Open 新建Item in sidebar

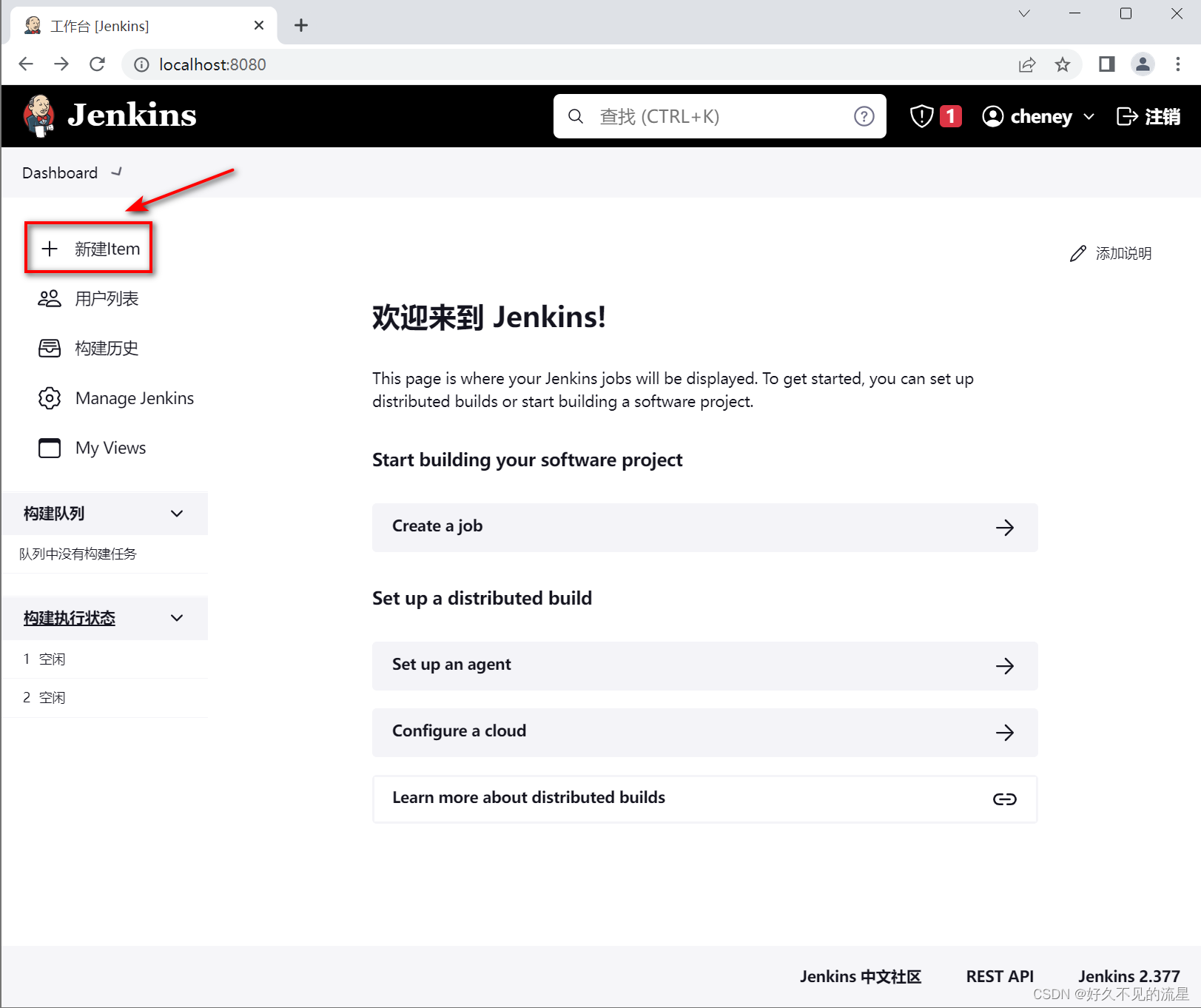click(89, 249)
